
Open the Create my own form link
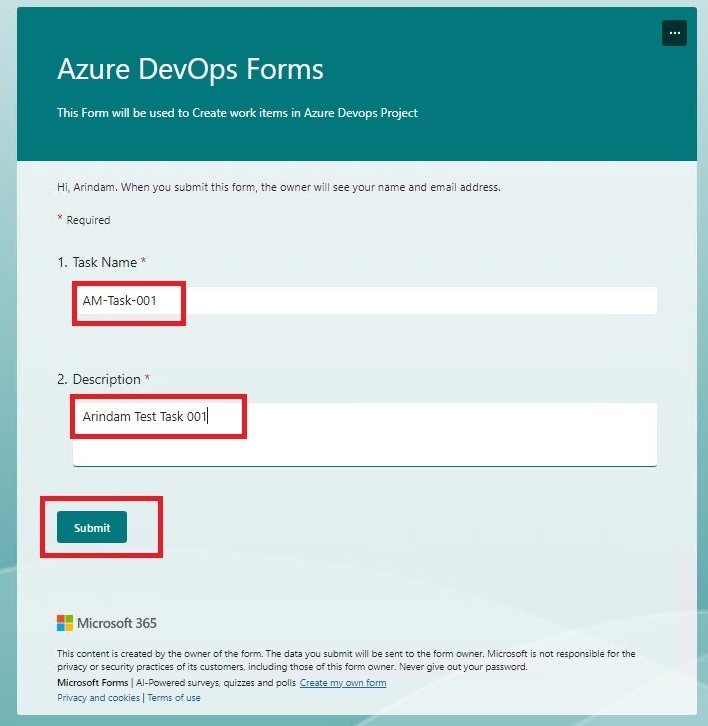(343, 682)
